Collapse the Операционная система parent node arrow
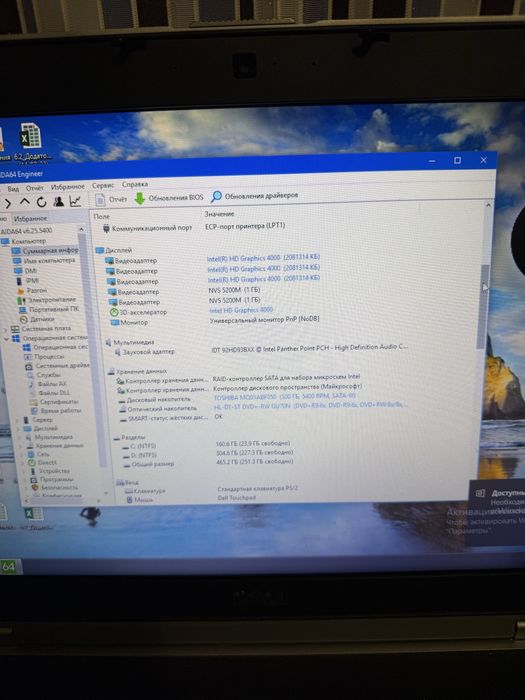 tap(7, 339)
